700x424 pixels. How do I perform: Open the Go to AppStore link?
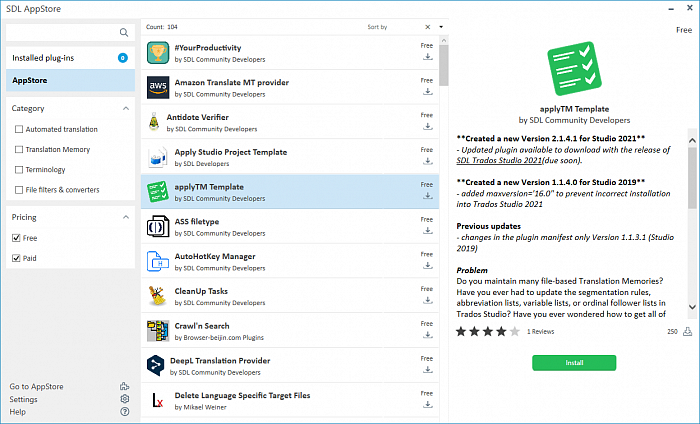(x=37, y=387)
